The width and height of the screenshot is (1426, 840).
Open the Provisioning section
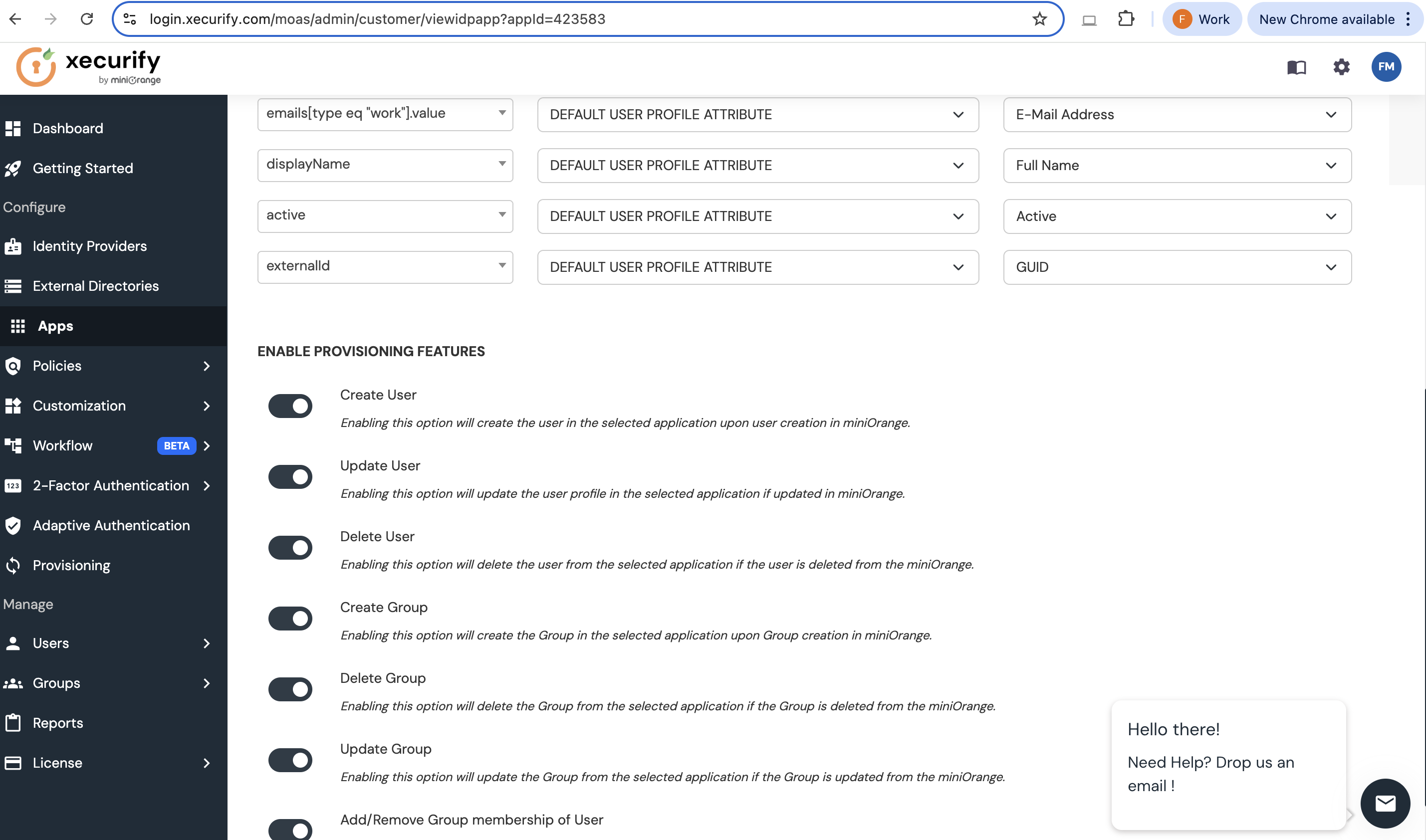(x=71, y=565)
